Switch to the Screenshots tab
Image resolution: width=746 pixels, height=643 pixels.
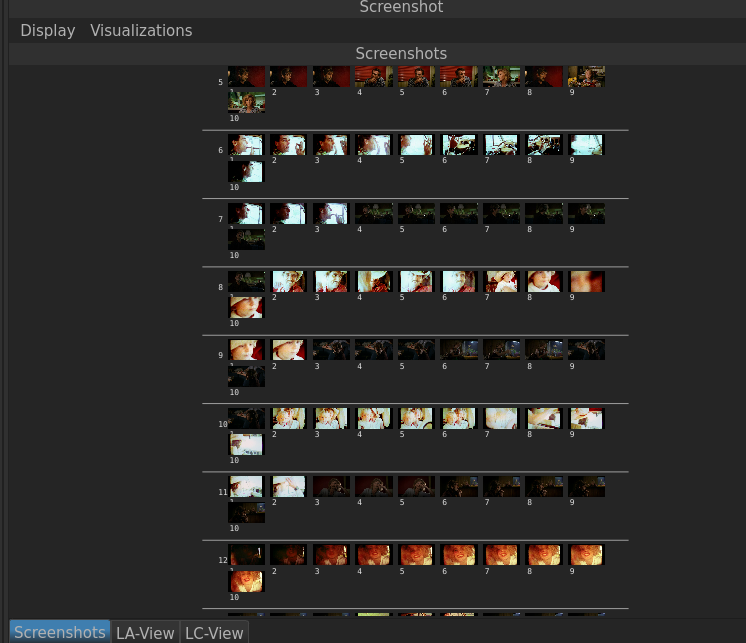pos(60,632)
